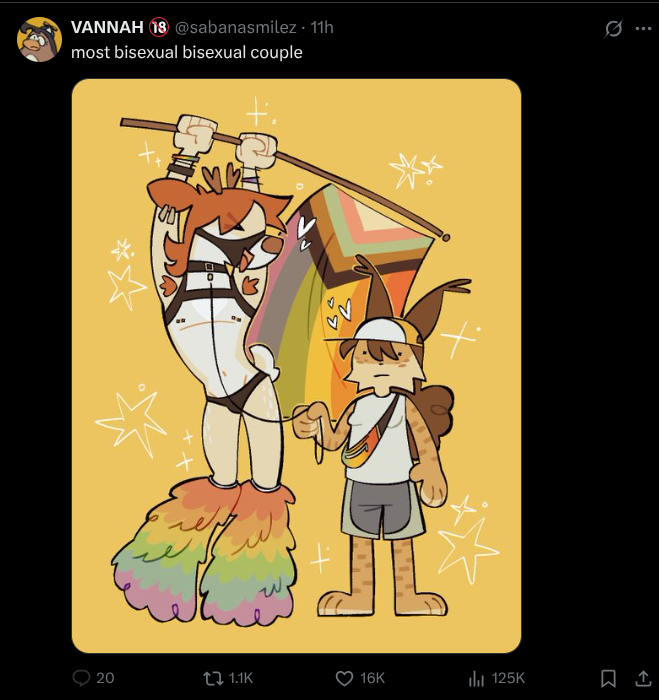
Task: Open the three-dot more options menu
Action: (x=643, y=29)
